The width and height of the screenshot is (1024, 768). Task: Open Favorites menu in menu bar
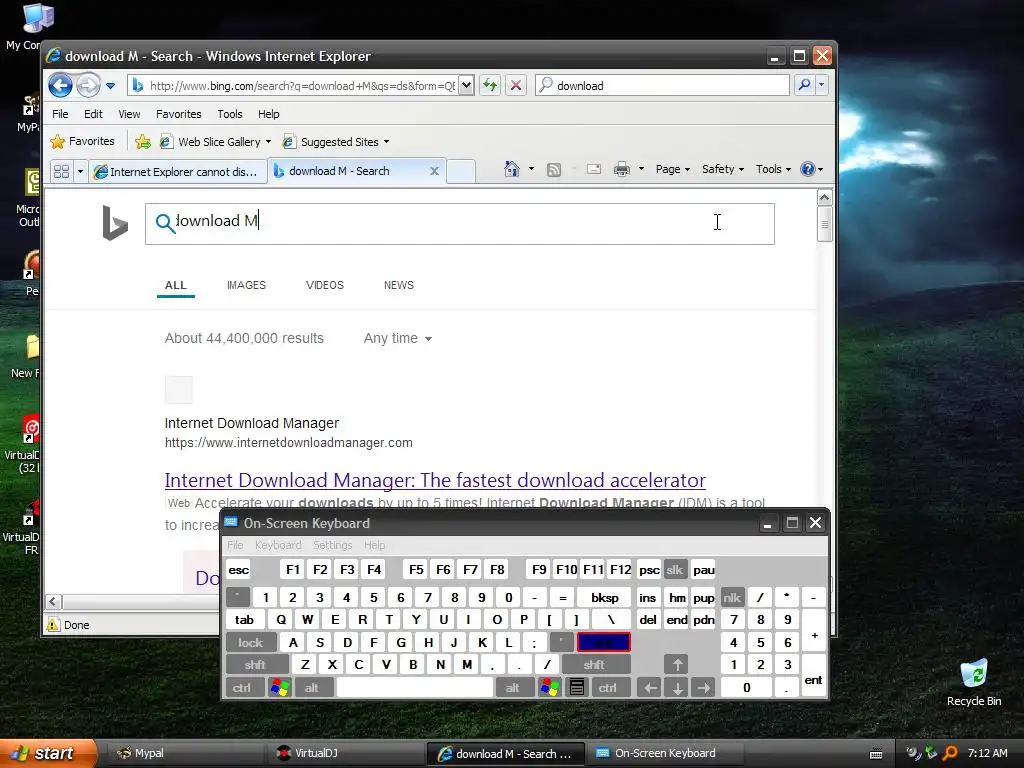178,114
